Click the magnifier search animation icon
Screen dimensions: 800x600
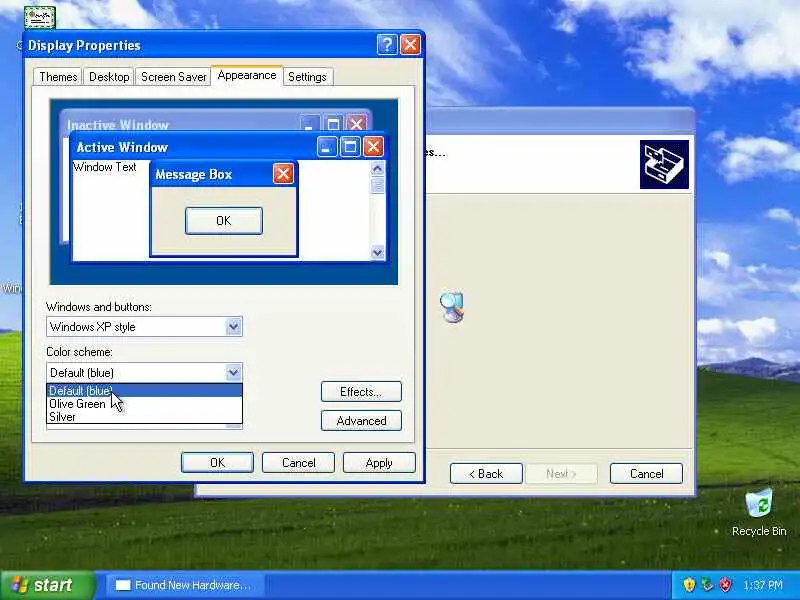(452, 307)
